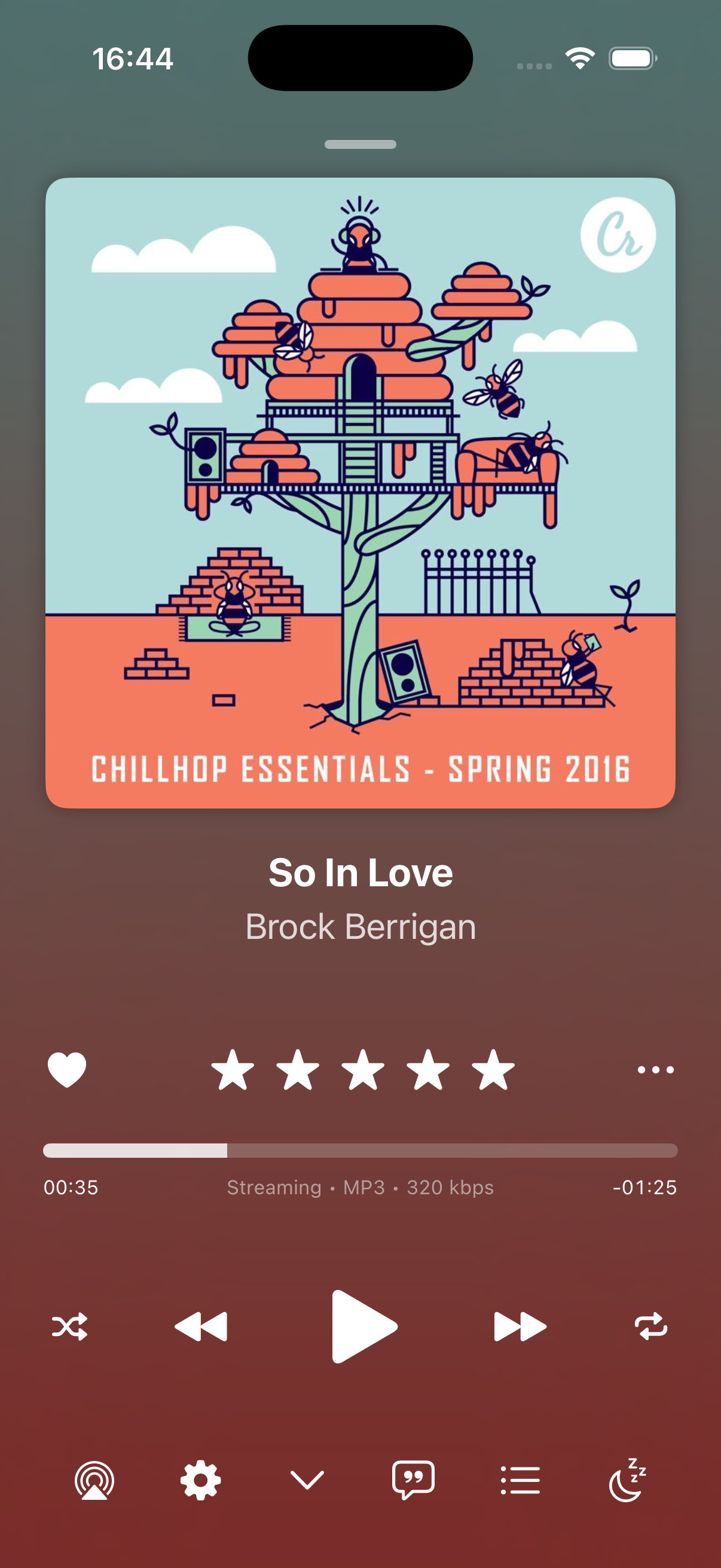Open artist Brock Berrigan
Screen dimensions: 721x1568
coord(360,926)
